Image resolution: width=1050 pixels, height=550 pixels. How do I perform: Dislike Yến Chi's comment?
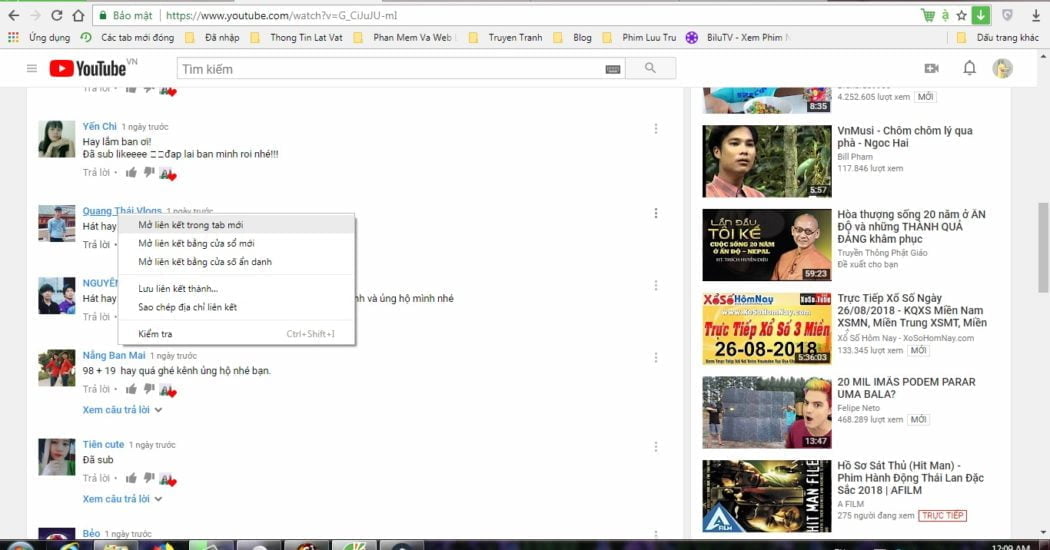pos(149,173)
